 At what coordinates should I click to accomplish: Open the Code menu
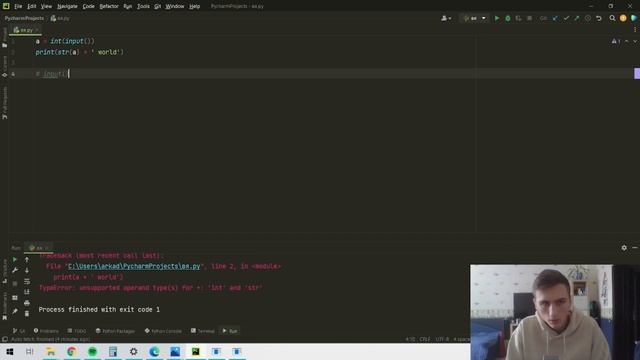coord(89,6)
